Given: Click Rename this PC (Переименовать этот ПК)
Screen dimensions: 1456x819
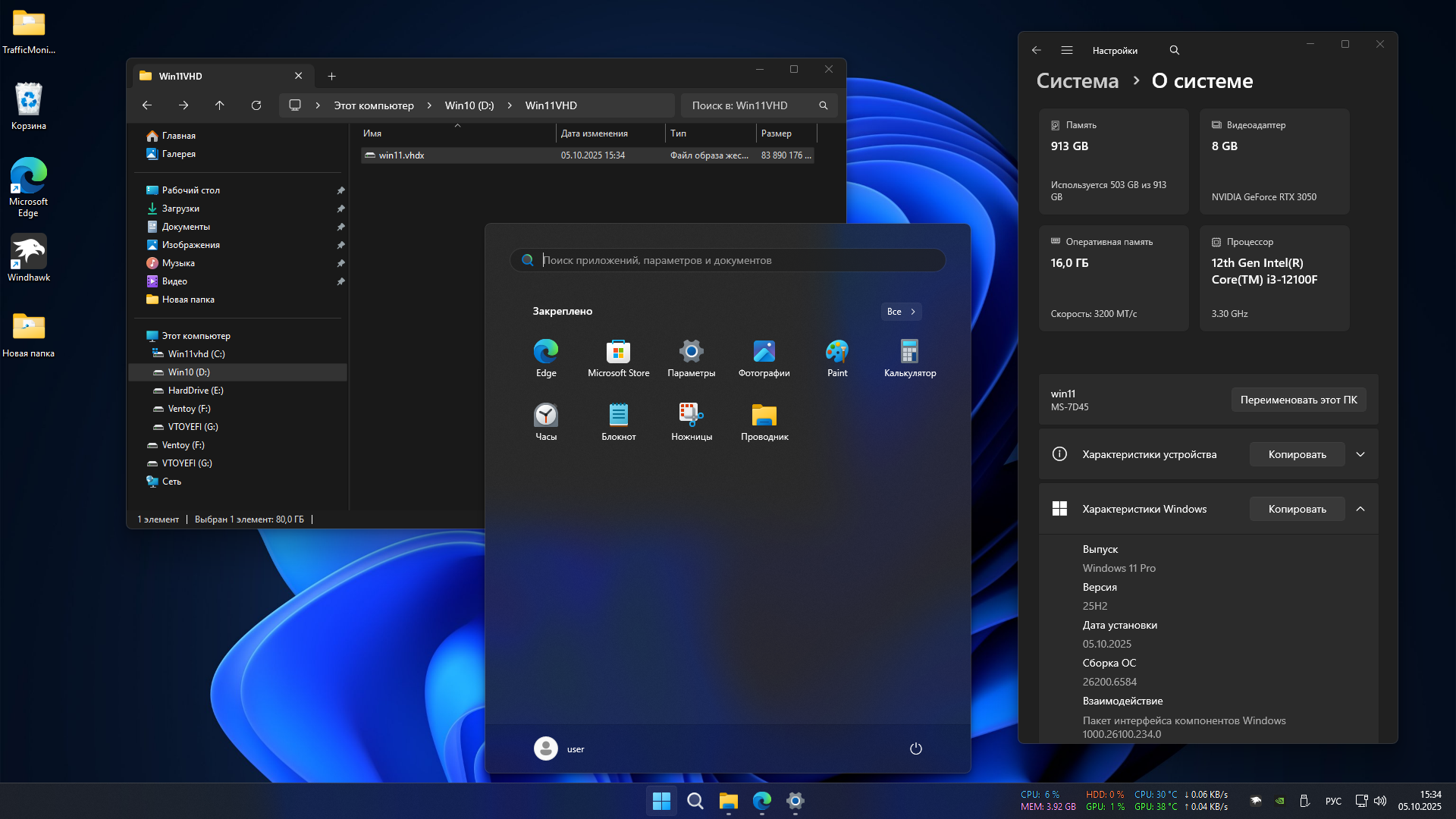Looking at the screenshot, I should (1298, 400).
